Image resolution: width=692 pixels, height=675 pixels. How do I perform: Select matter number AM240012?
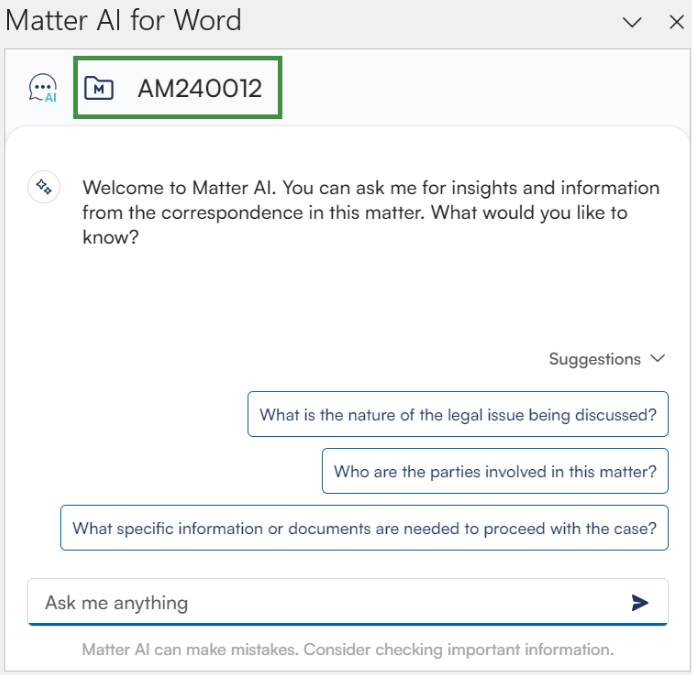199,88
